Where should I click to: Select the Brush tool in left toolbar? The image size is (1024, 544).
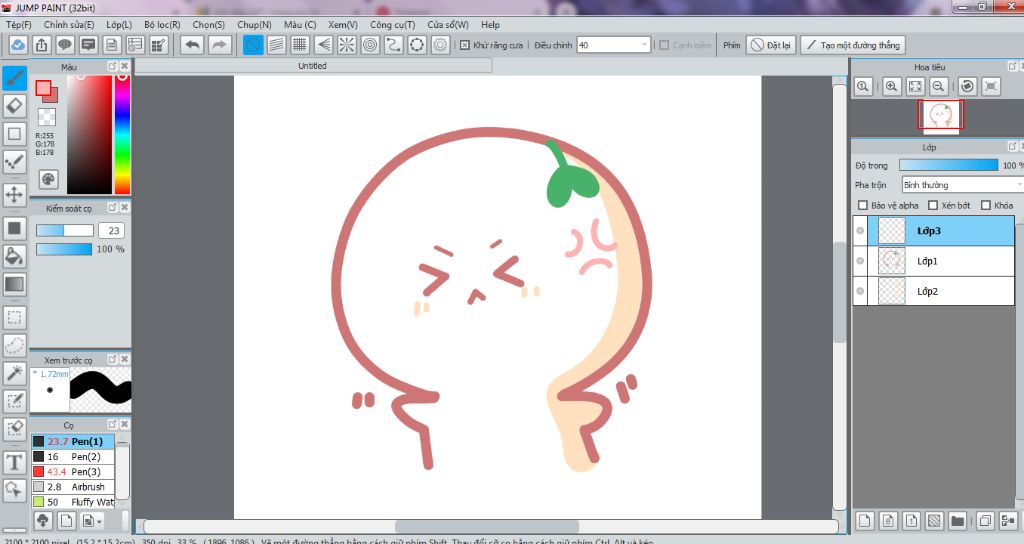[x=14, y=78]
